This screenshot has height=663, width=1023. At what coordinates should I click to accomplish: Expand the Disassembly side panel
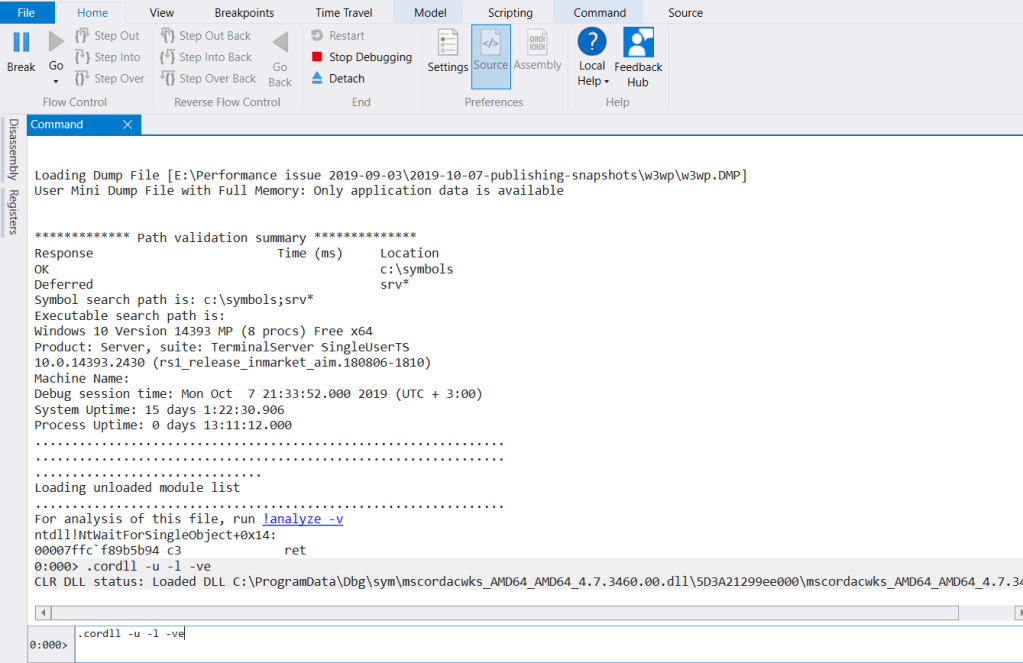pyautogui.click(x=13, y=149)
